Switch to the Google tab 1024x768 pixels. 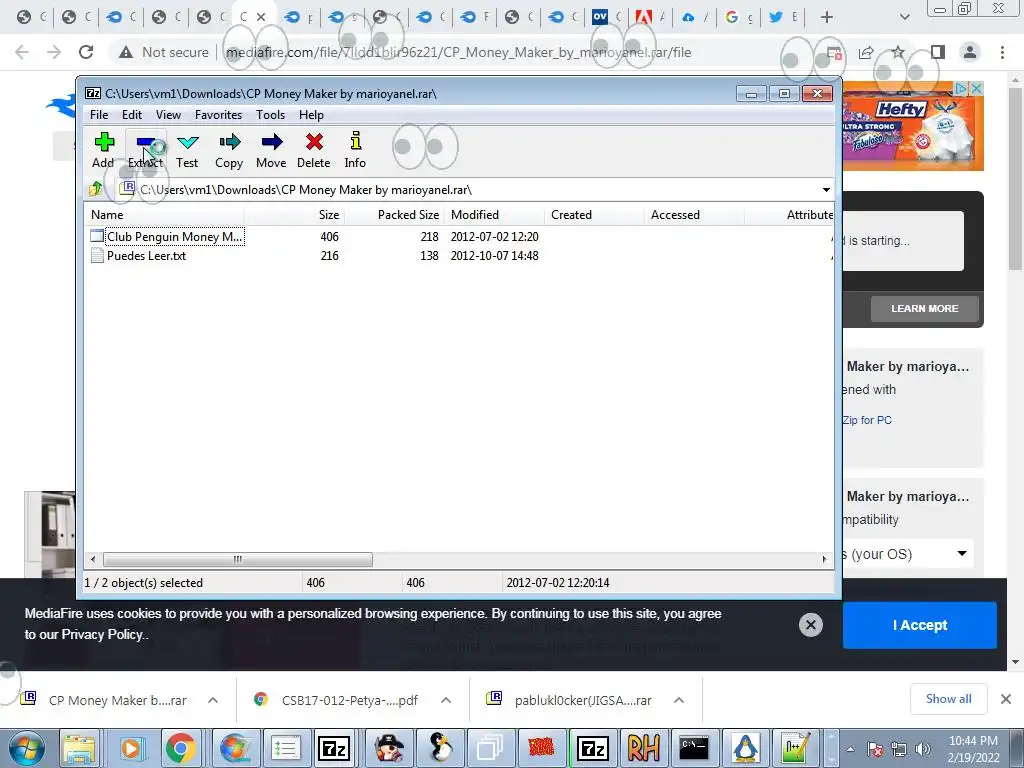coord(739,17)
